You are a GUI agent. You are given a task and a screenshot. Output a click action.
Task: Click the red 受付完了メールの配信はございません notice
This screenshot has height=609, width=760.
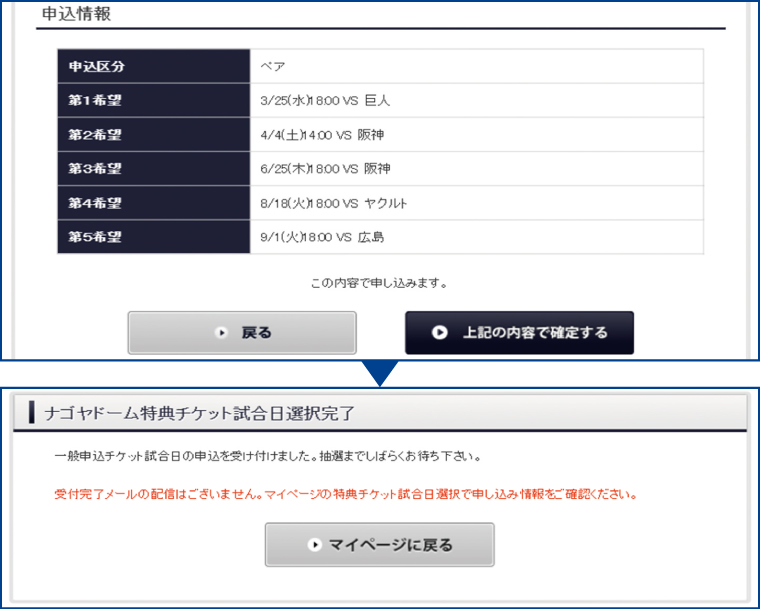[346, 495]
